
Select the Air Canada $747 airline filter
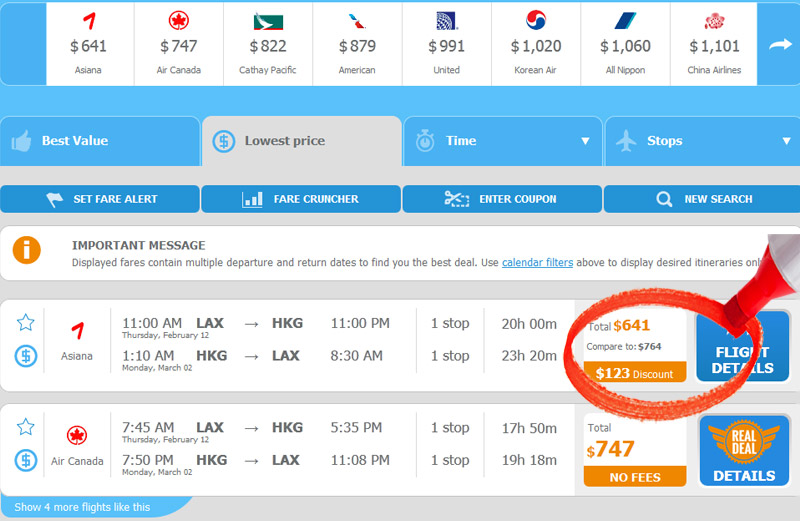click(x=179, y=44)
